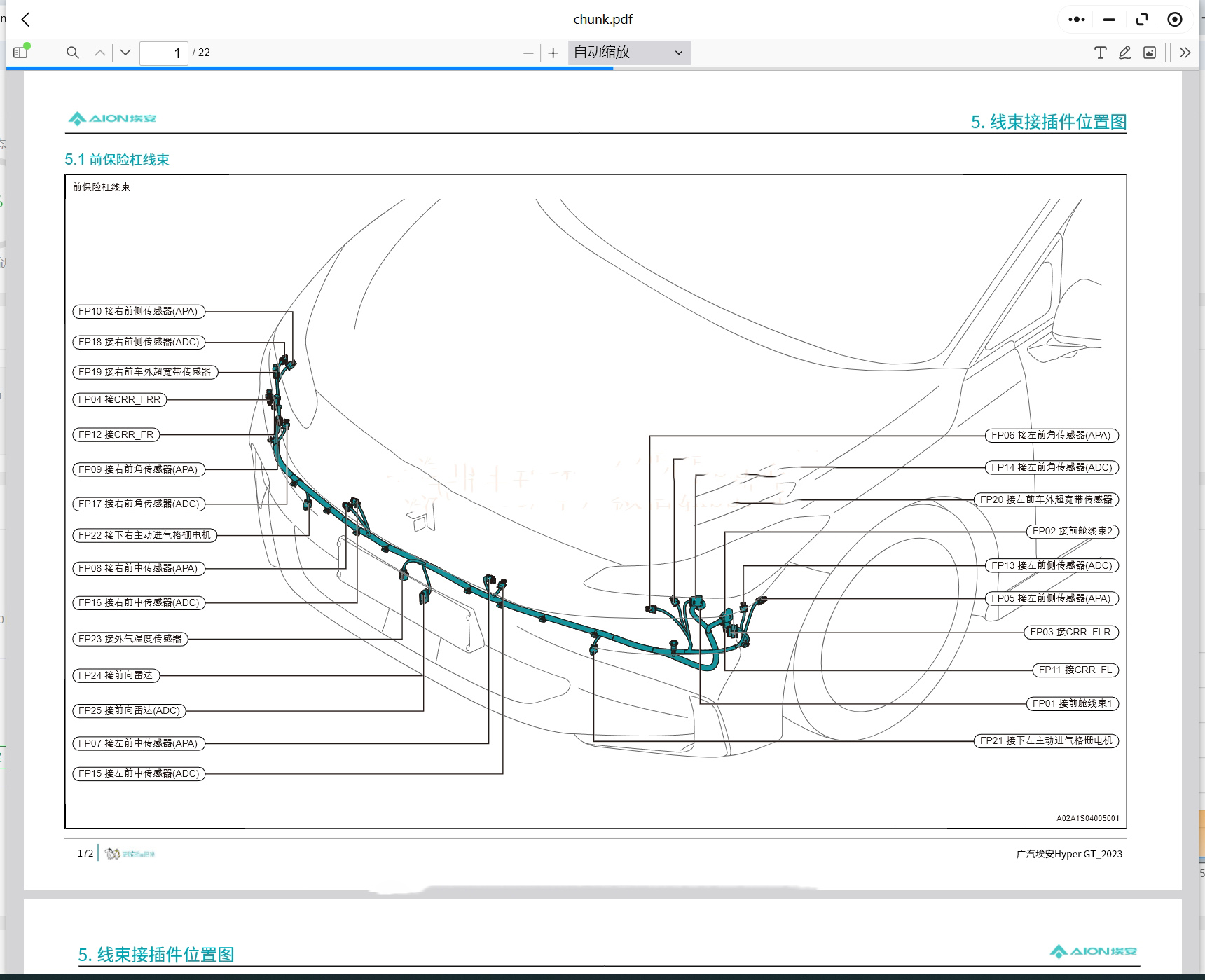
Task: Select the pen drawing tool
Action: (1125, 53)
